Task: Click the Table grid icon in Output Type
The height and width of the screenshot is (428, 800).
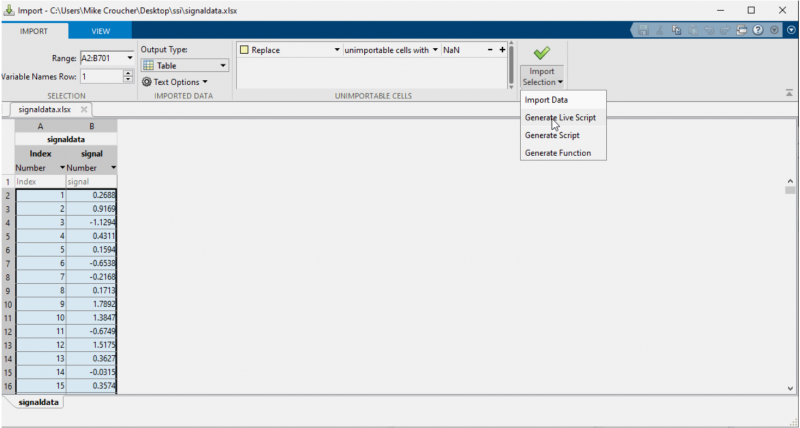Action: click(148, 65)
